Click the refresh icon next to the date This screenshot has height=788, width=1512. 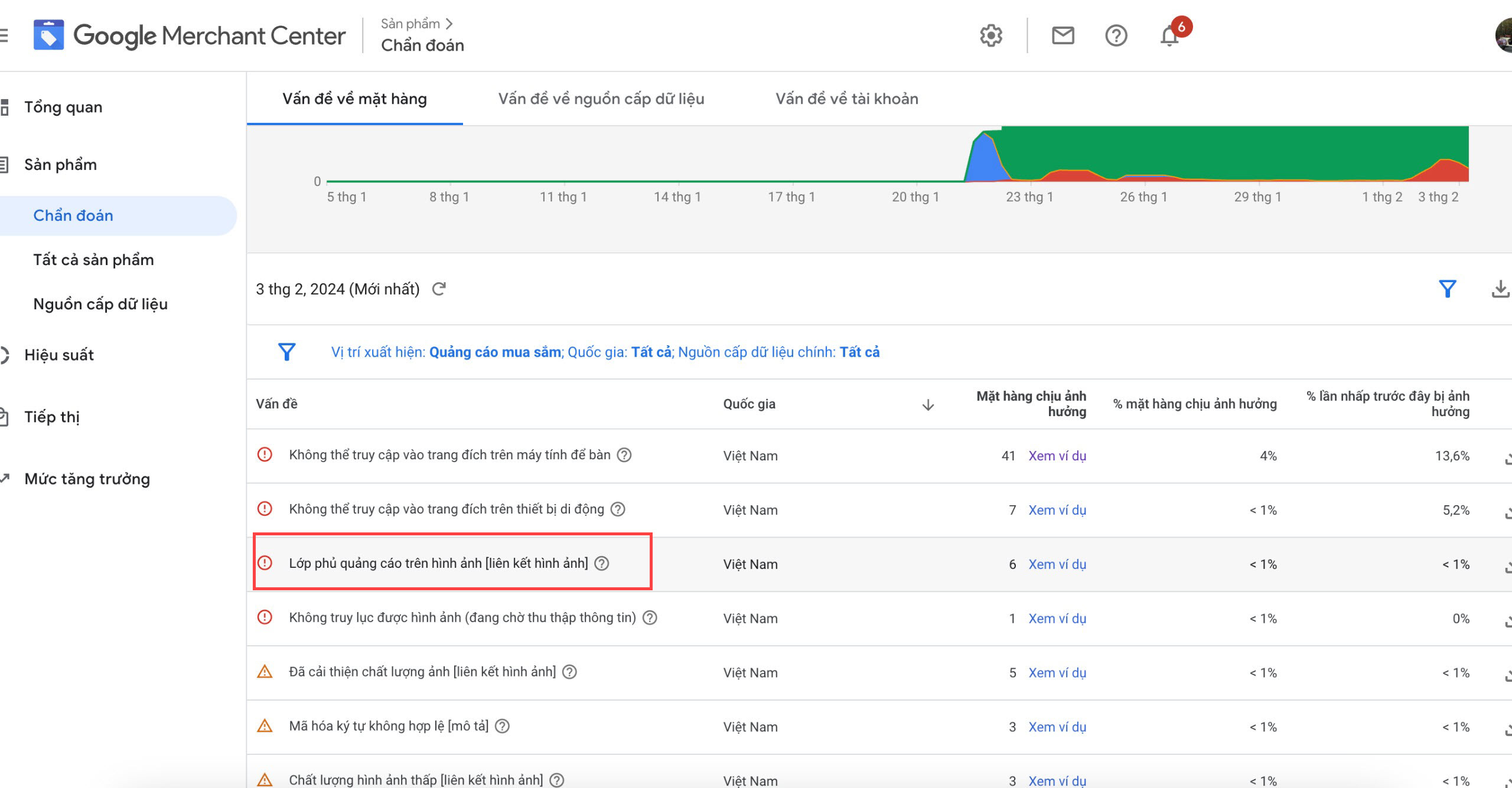[x=439, y=289]
